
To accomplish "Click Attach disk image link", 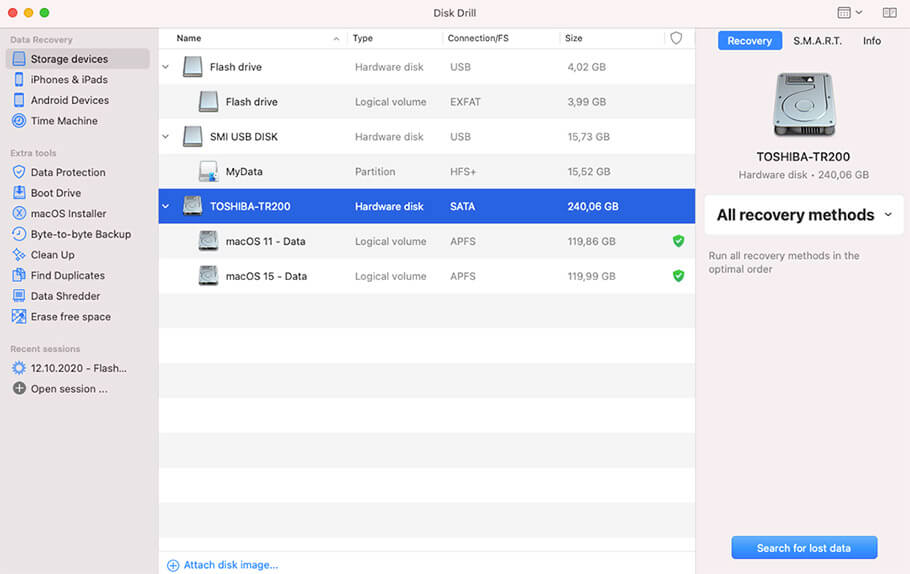I will pyautogui.click(x=223, y=565).
